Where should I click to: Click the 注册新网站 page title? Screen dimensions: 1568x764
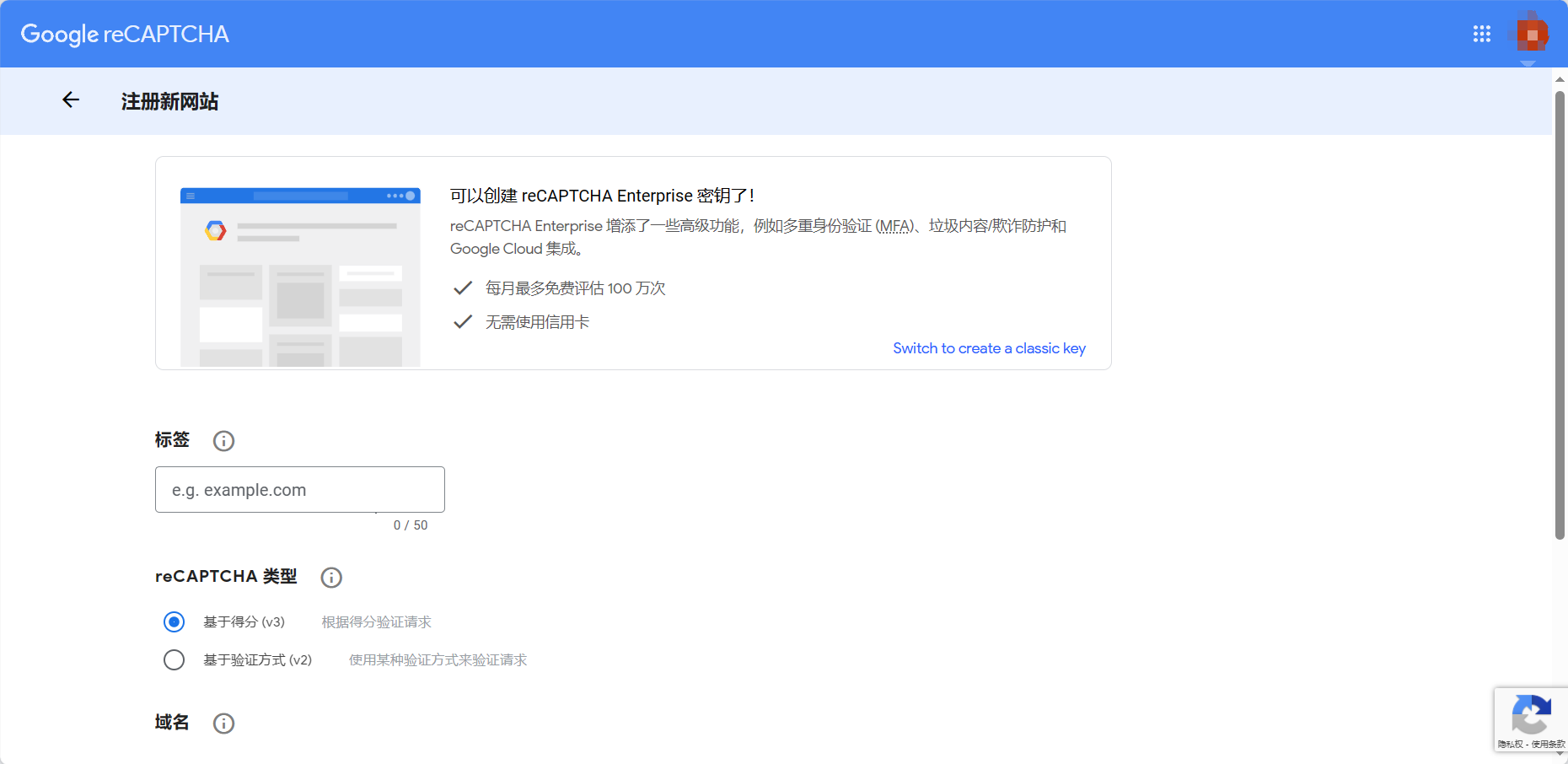[x=169, y=101]
